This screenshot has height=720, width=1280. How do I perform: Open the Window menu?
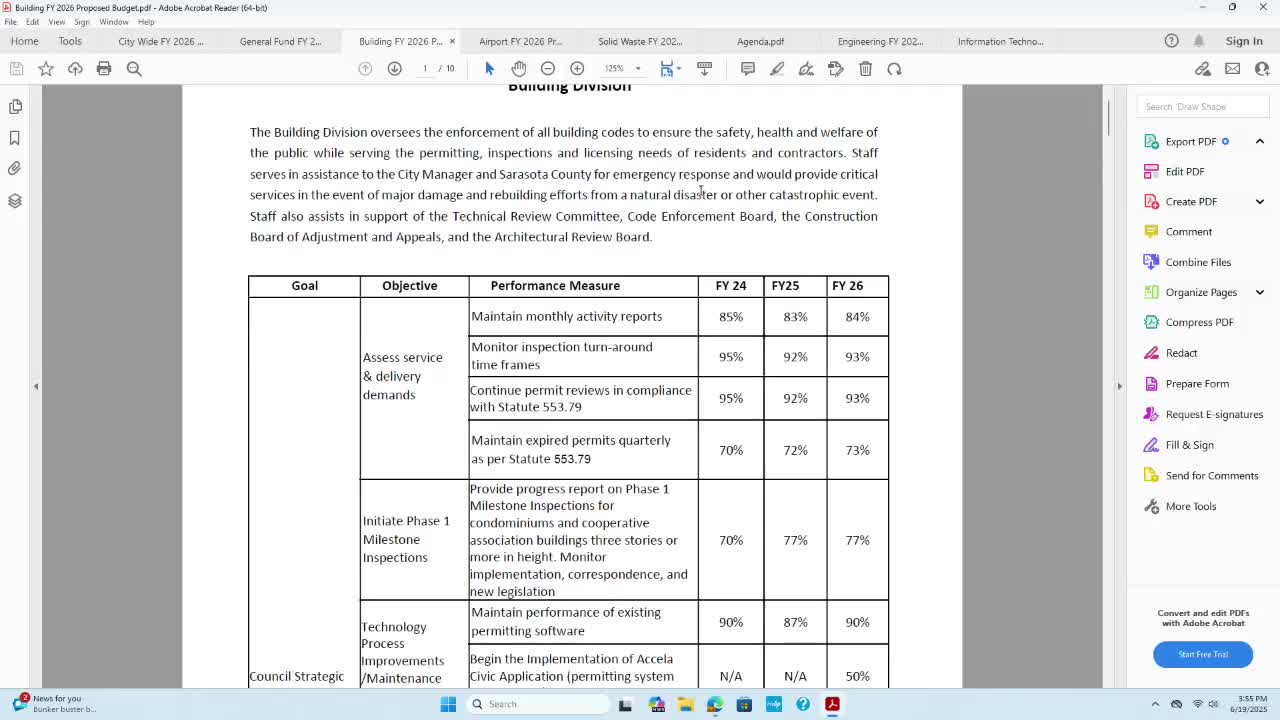(114, 21)
